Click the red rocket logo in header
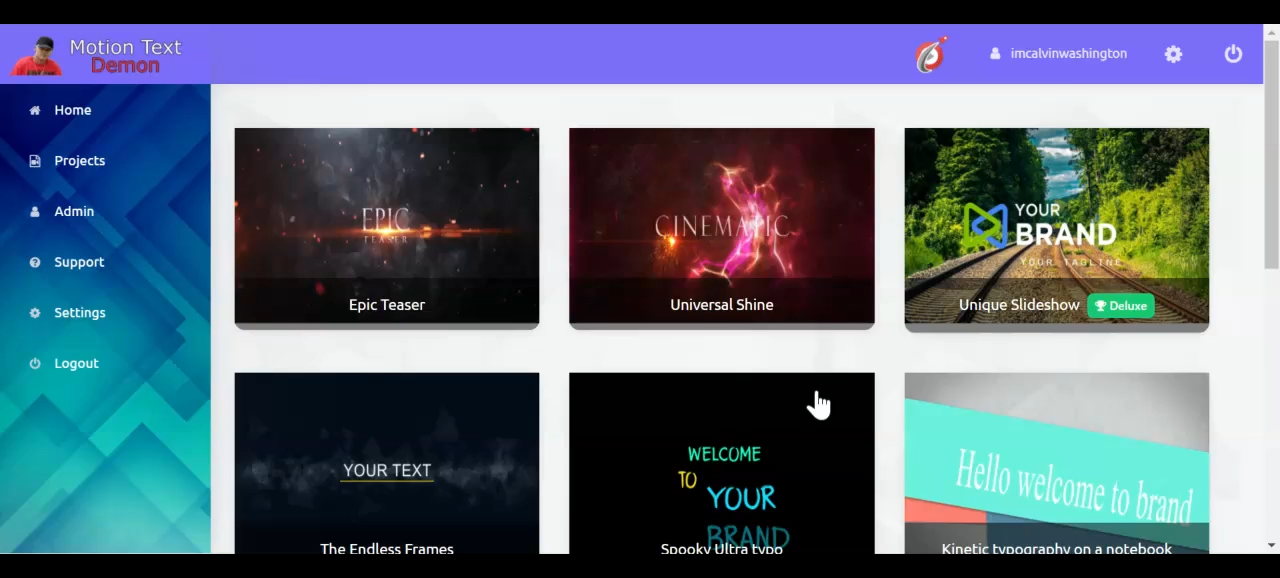 pos(931,54)
